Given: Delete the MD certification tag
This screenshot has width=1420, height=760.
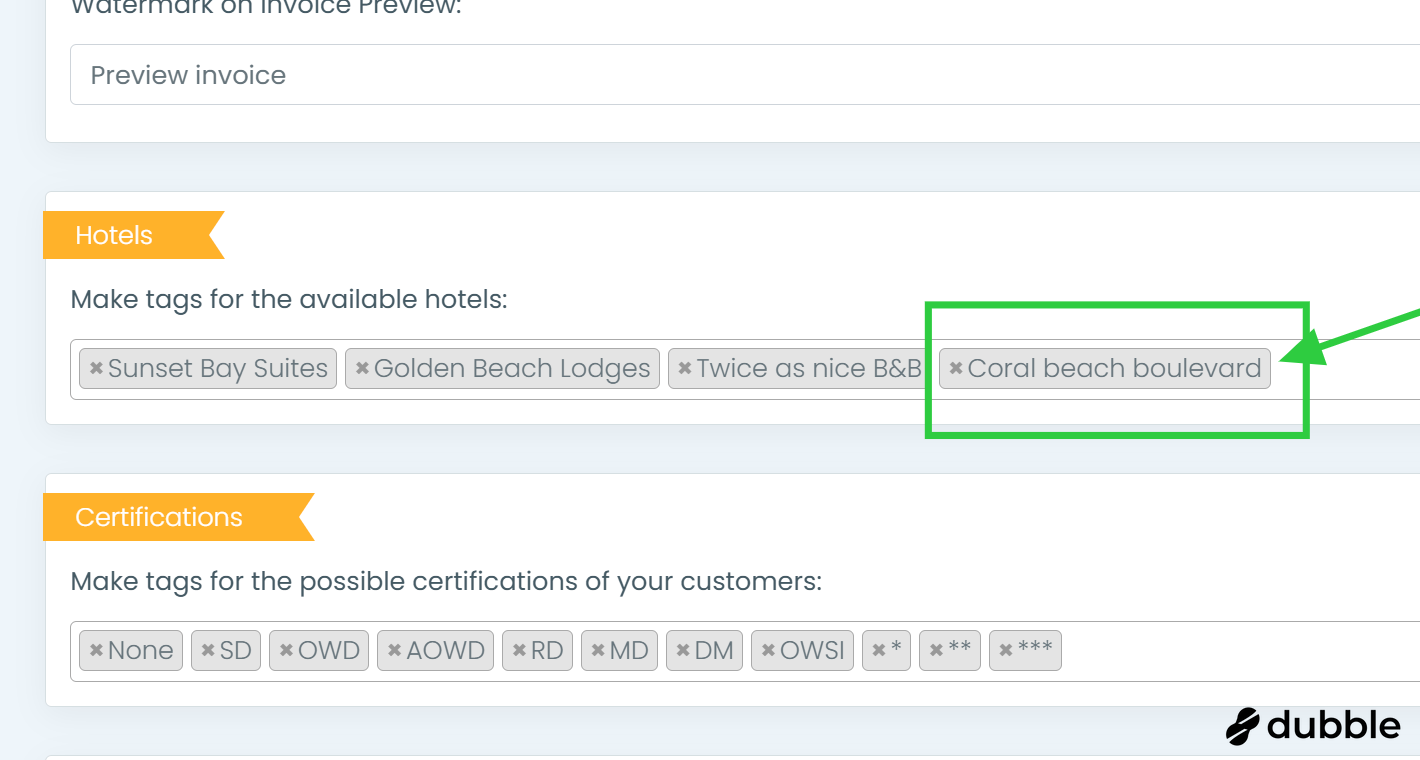Looking at the screenshot, I should (597, 651).
